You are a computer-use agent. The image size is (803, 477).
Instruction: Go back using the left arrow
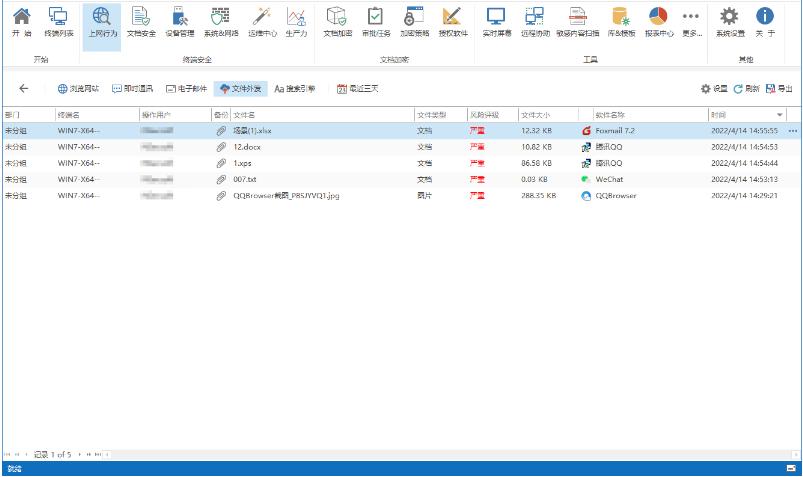24,89
